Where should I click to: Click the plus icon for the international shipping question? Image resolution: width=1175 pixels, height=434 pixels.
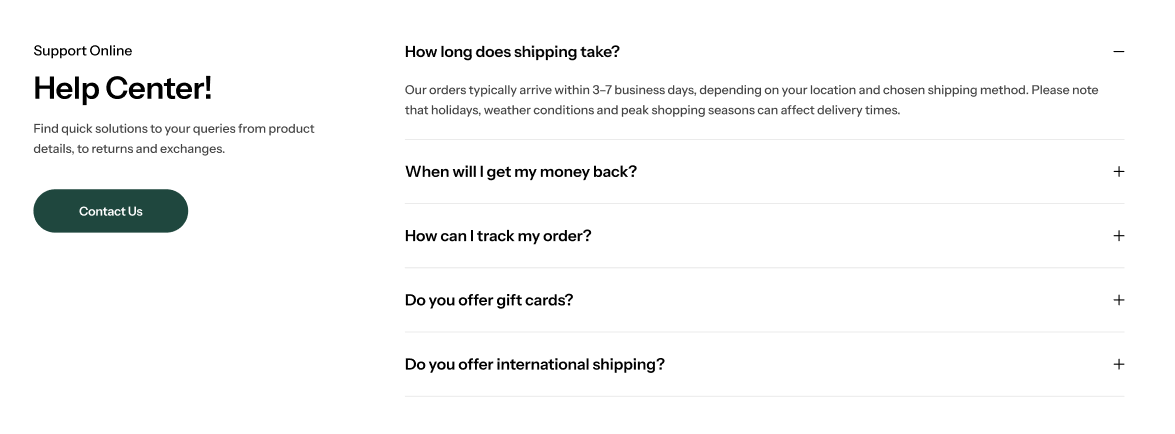point(1118,364)
